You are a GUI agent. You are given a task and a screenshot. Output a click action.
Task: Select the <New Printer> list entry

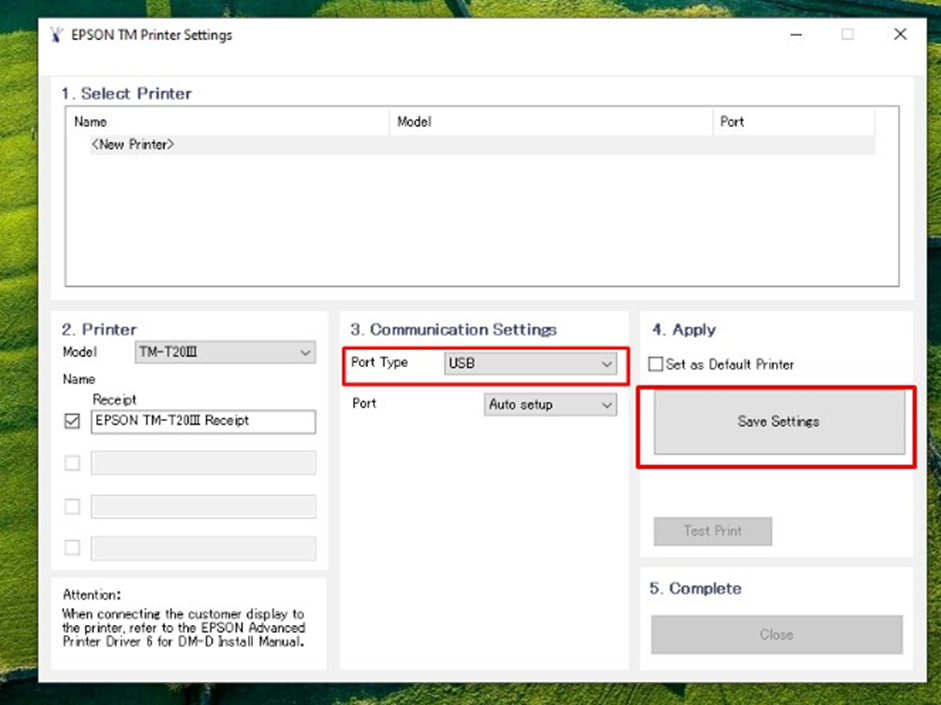[133, 145]
